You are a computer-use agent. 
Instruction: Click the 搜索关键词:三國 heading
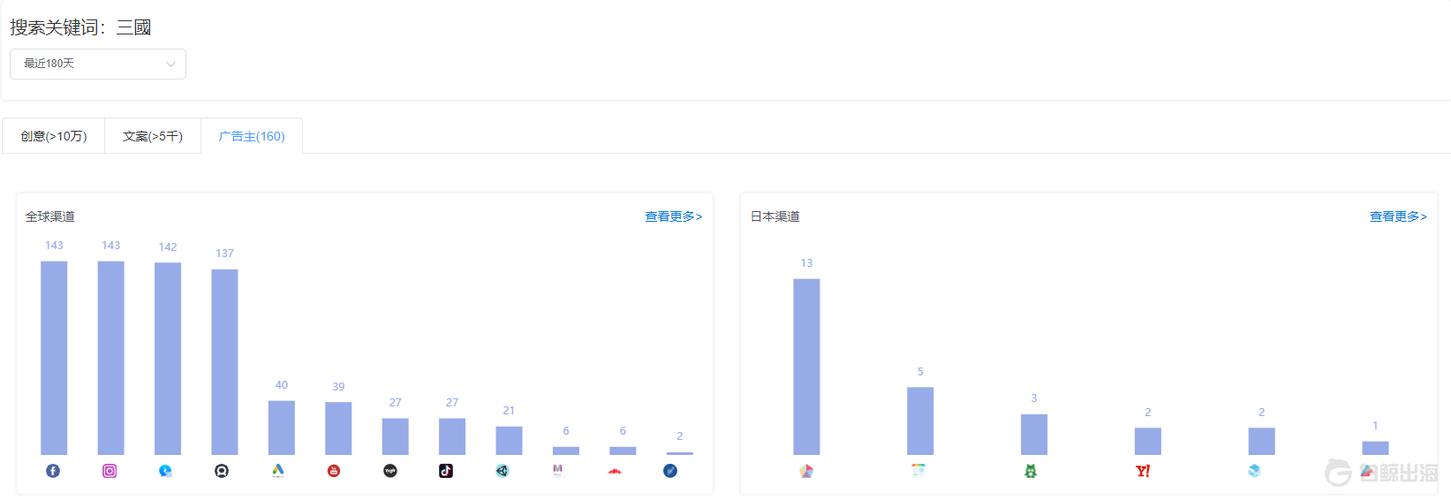[x=81, y=27]
